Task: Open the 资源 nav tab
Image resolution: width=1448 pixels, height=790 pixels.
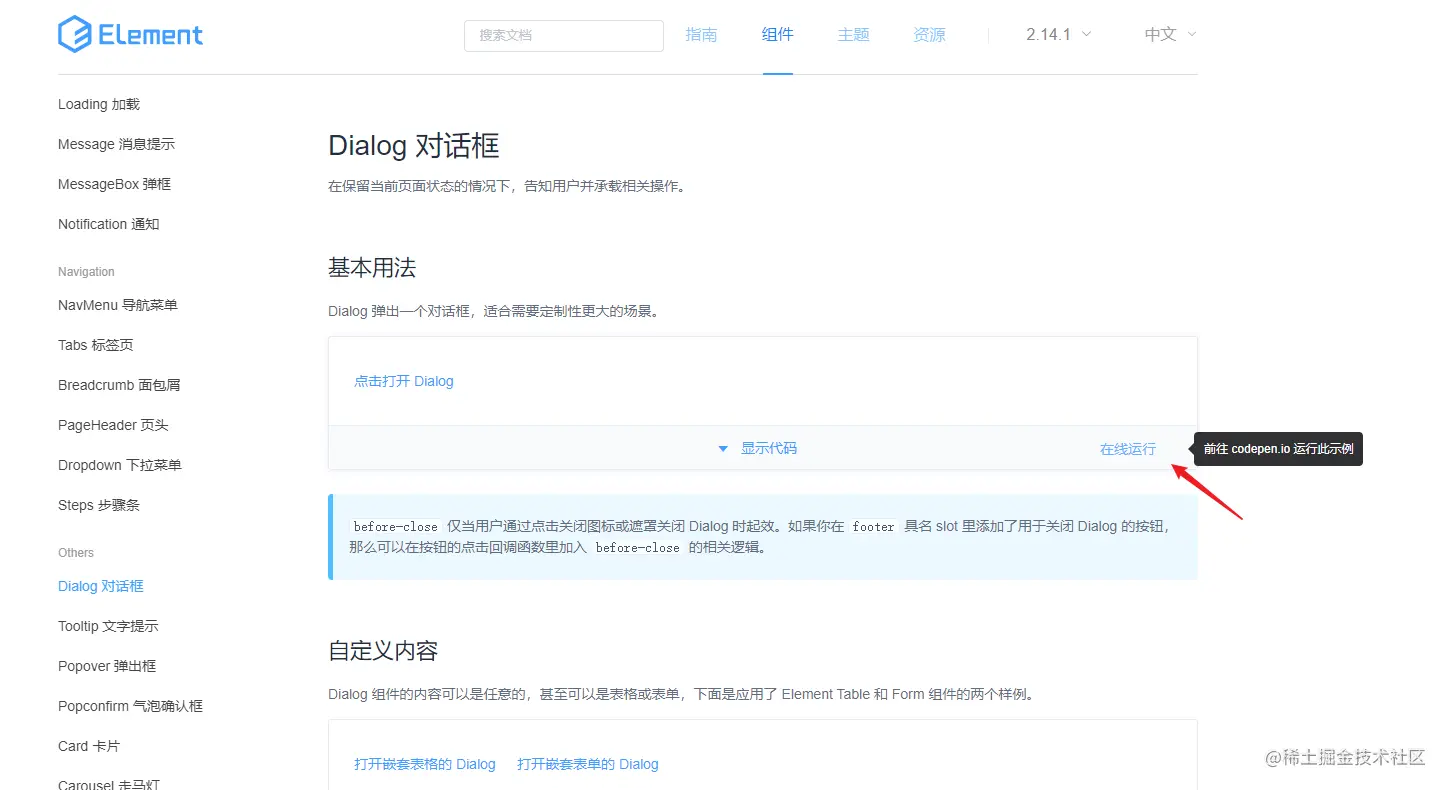Action: [929, 34]
